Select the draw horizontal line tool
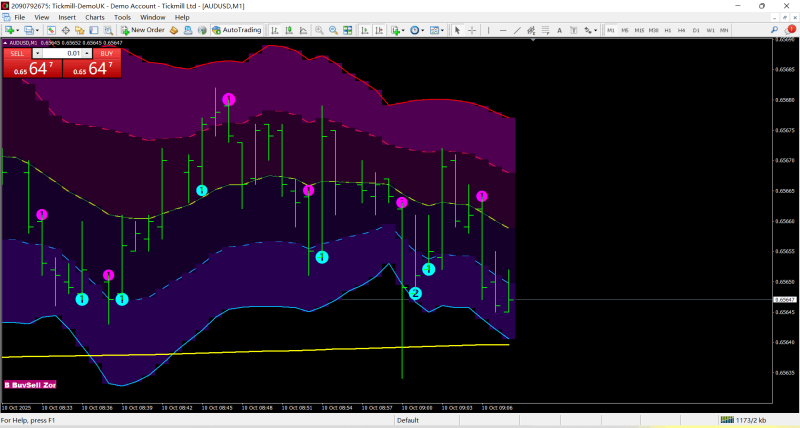Viewport: 800px width, 428px height. pos(502,30)
